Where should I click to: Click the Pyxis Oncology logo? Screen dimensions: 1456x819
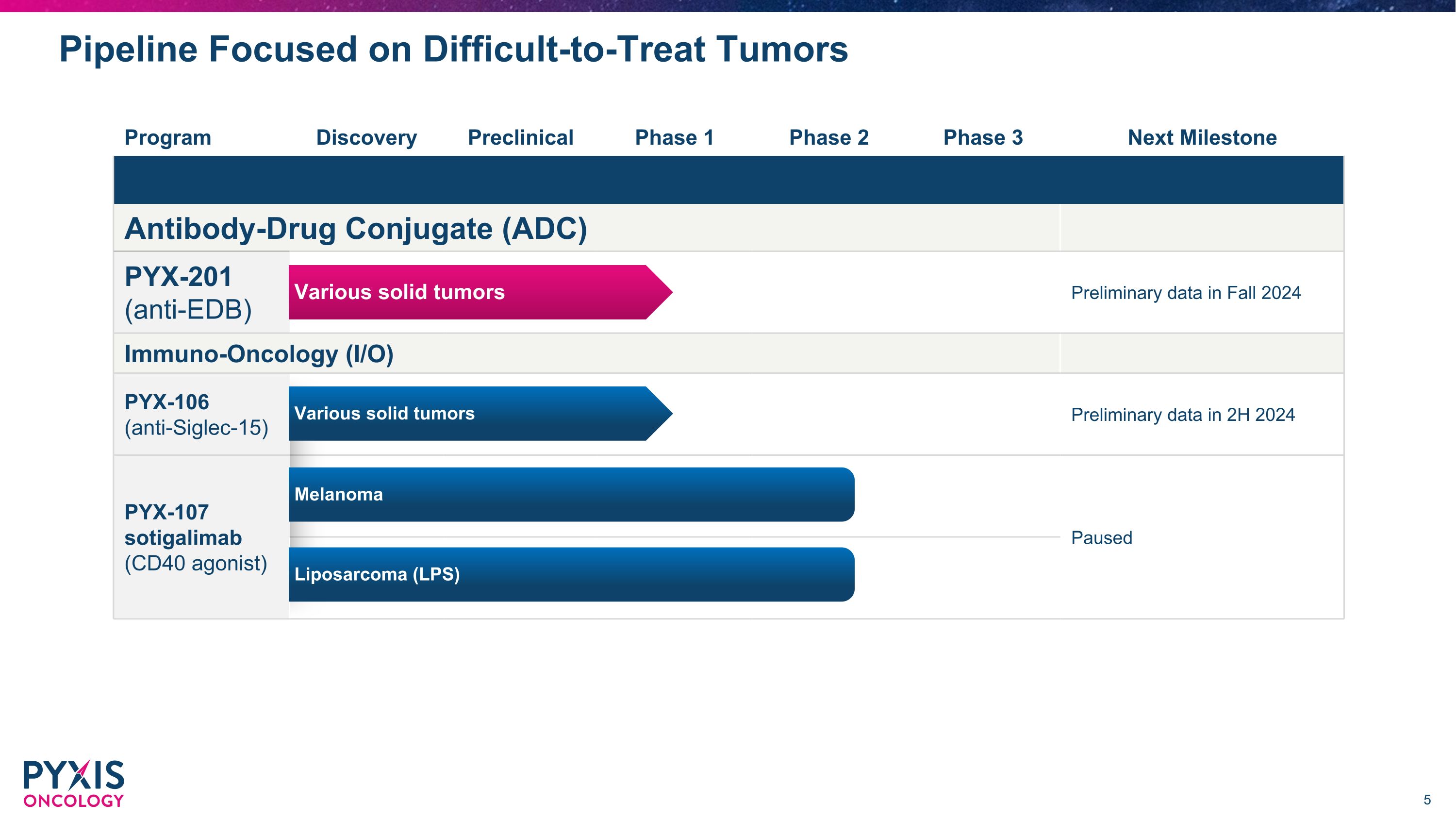73,784
